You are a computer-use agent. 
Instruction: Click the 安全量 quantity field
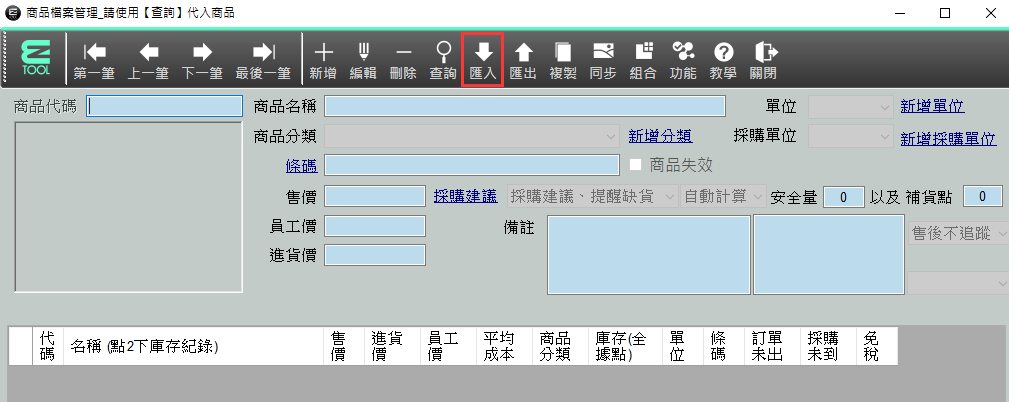point(844,197)
